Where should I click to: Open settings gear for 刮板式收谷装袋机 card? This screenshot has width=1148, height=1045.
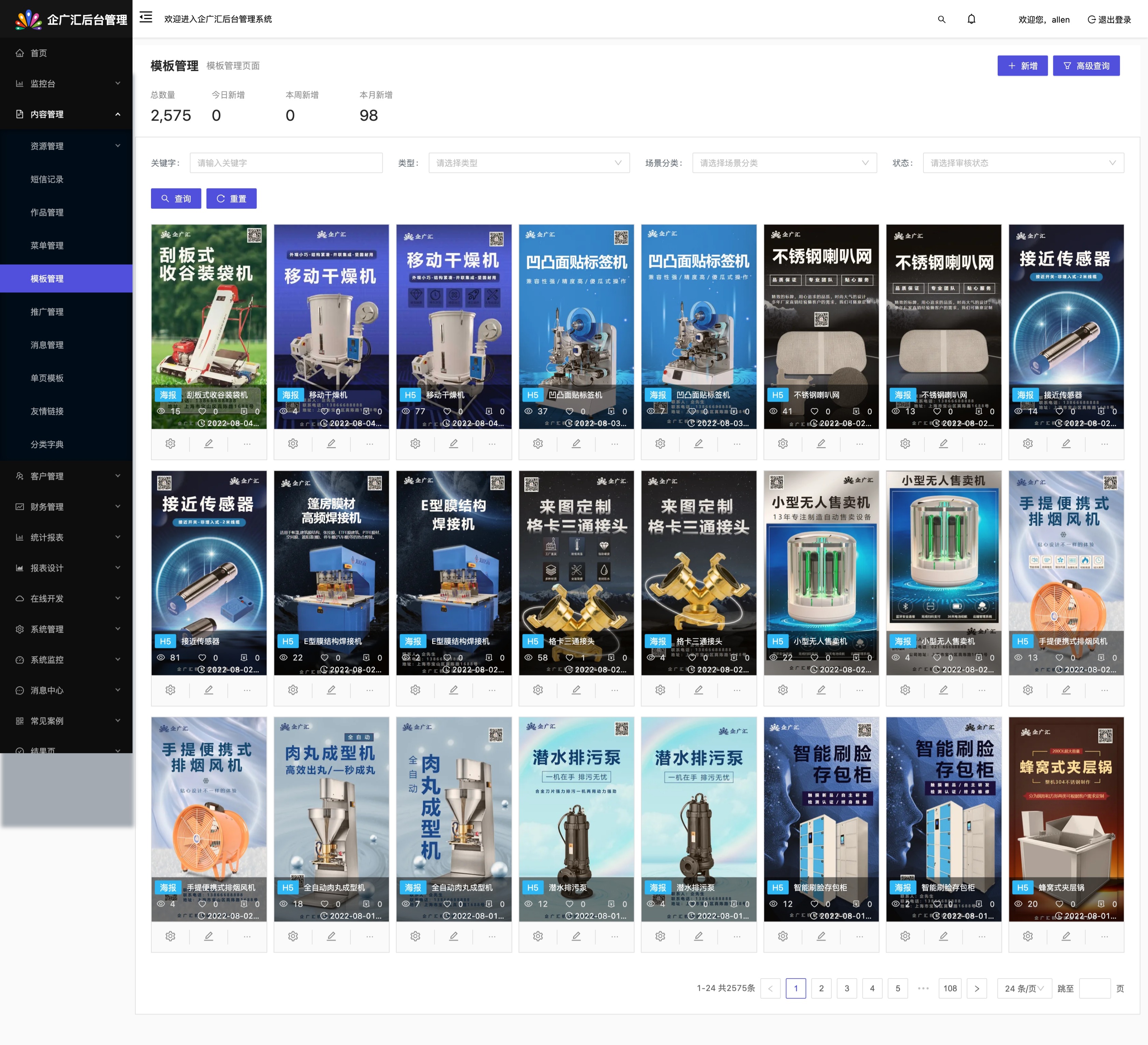click(170, 444)
